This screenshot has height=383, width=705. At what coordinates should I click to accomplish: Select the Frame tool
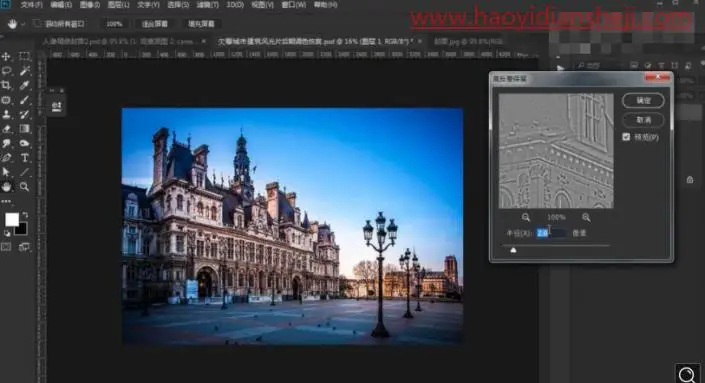(6, 100)
